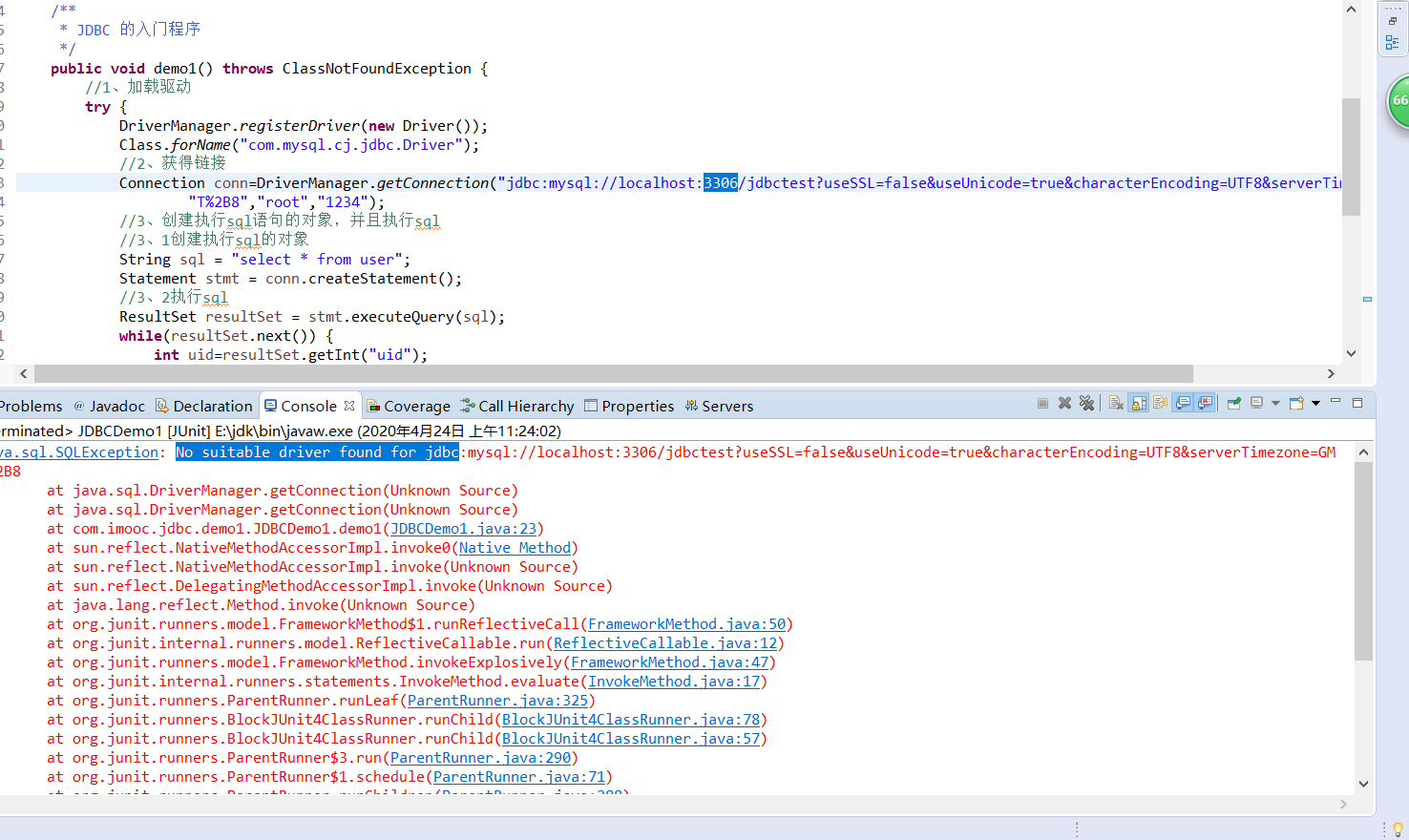Open FrameworkMethod.java:47 link
This screenshot has height=840, width=1409.
670,662
